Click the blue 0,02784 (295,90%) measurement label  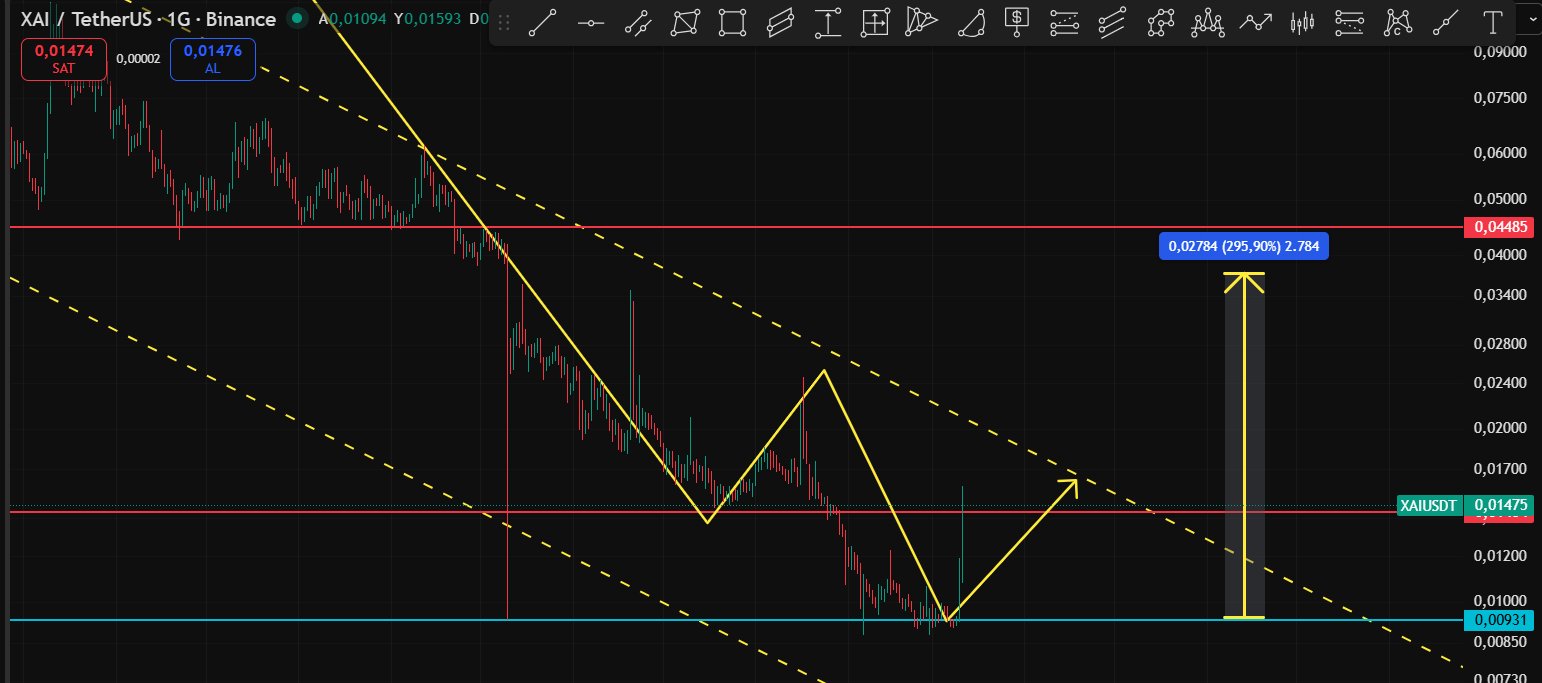(1244, 246)
